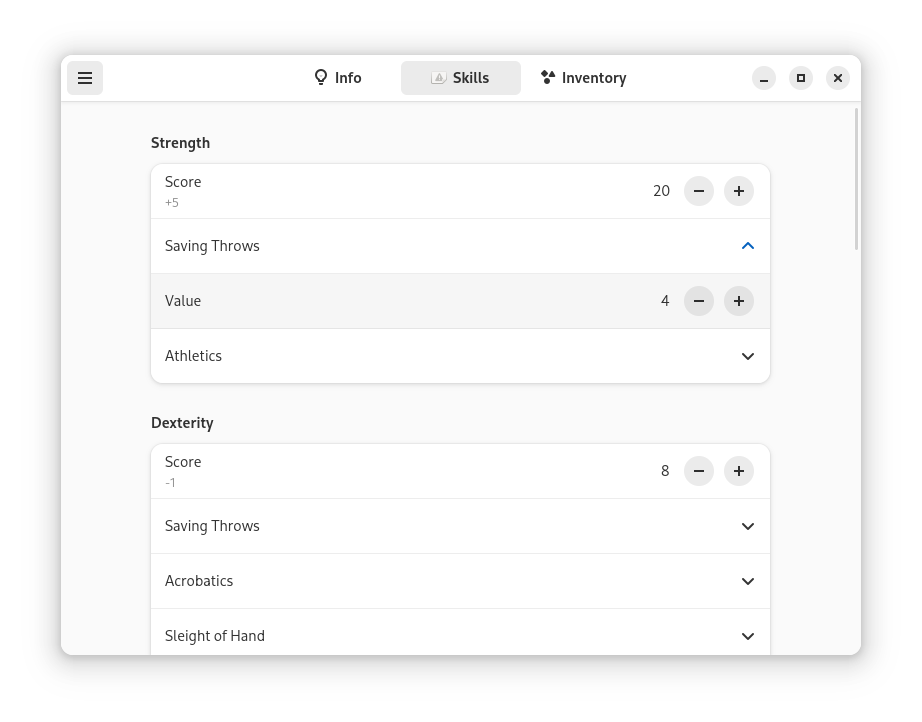Maximize the window
This screenshot has height=722, width=922.
point(801,78)
